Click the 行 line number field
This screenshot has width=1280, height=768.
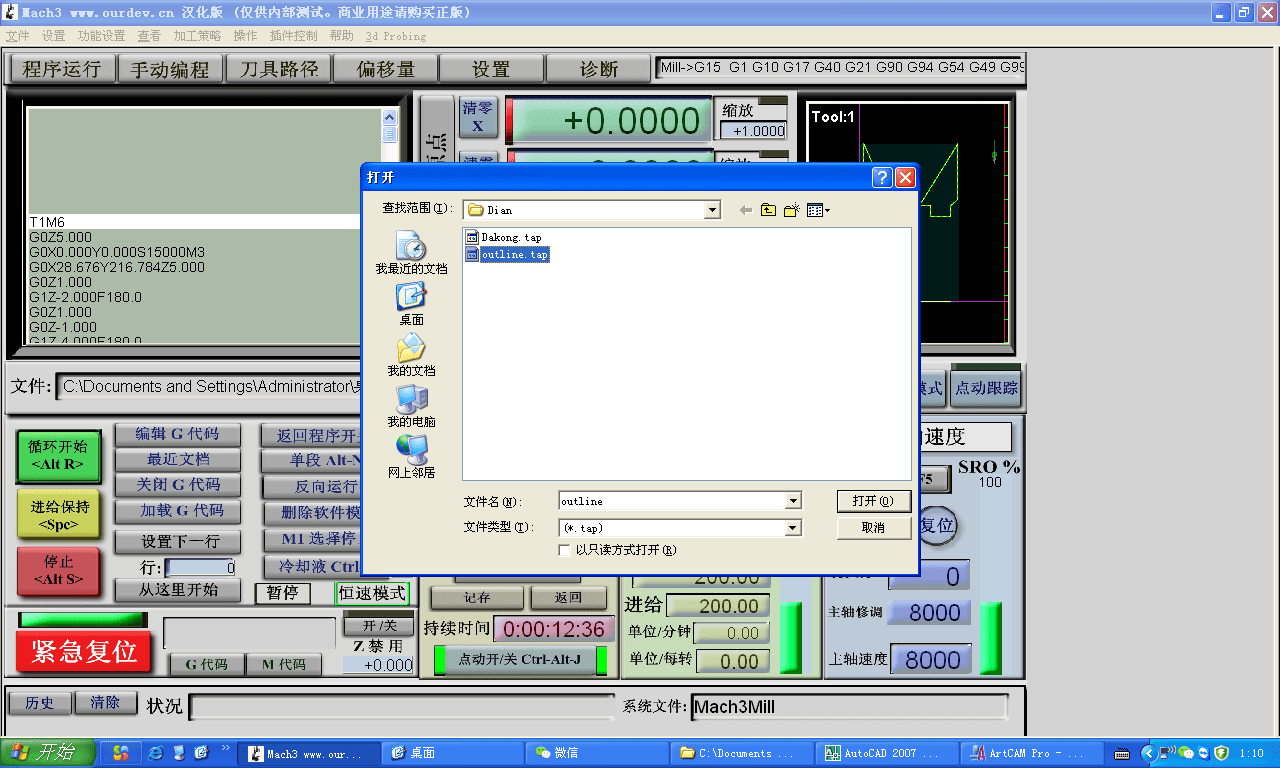click(x=200, y=567)
